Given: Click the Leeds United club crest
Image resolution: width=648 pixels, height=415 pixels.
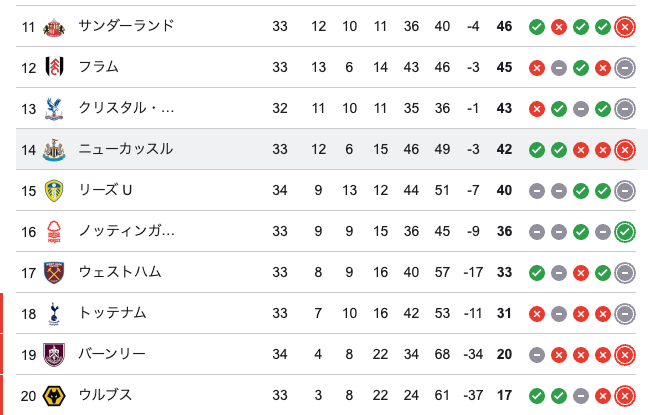Looking at the screenshot, I should [54, 191].
